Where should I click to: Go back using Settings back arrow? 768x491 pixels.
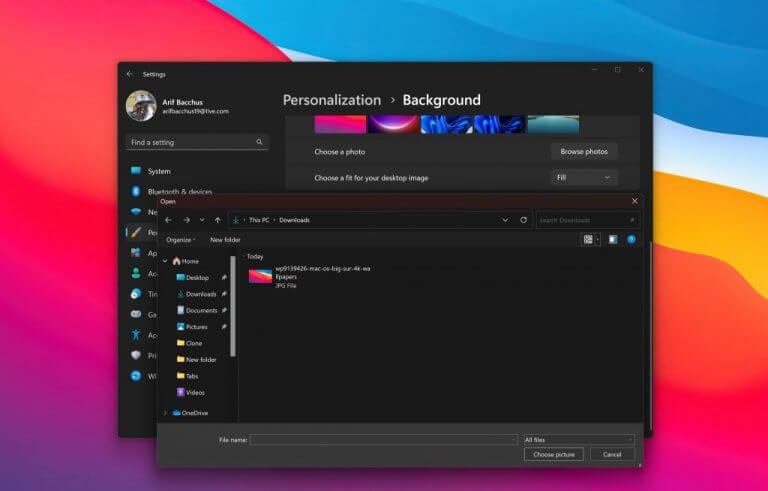(x=129, y=74)
